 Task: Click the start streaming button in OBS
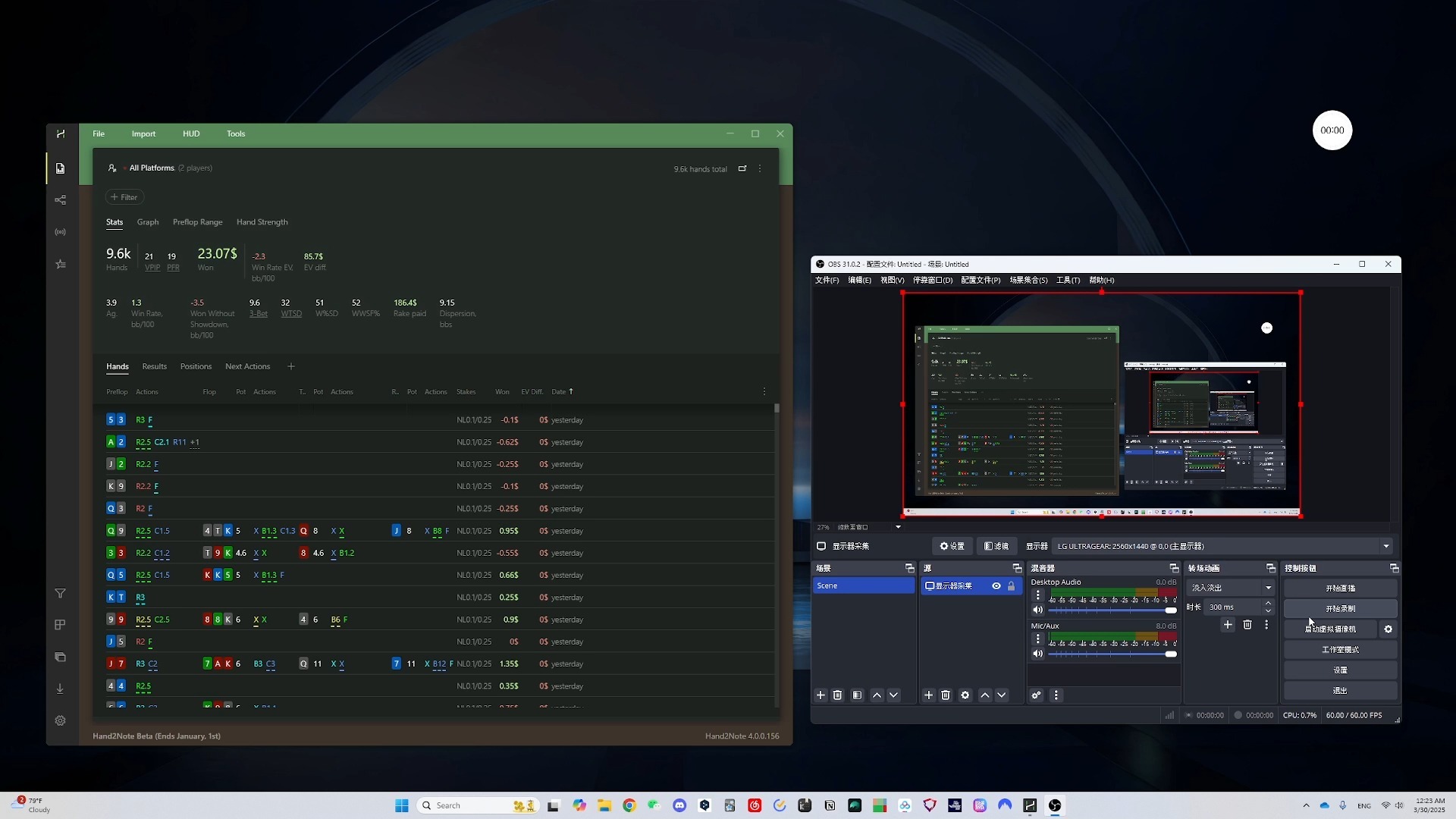(x=1340, y=588)
